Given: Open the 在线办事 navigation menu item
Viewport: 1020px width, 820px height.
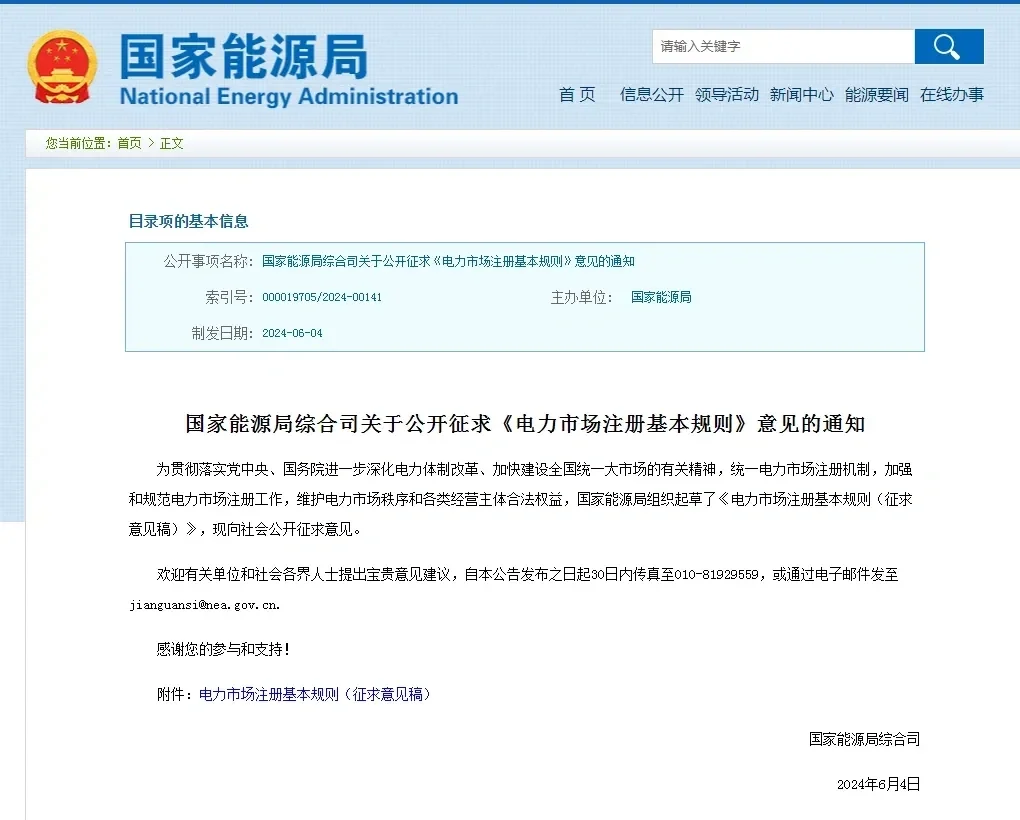Looking at the screenshot, I should tap(951, 96).
